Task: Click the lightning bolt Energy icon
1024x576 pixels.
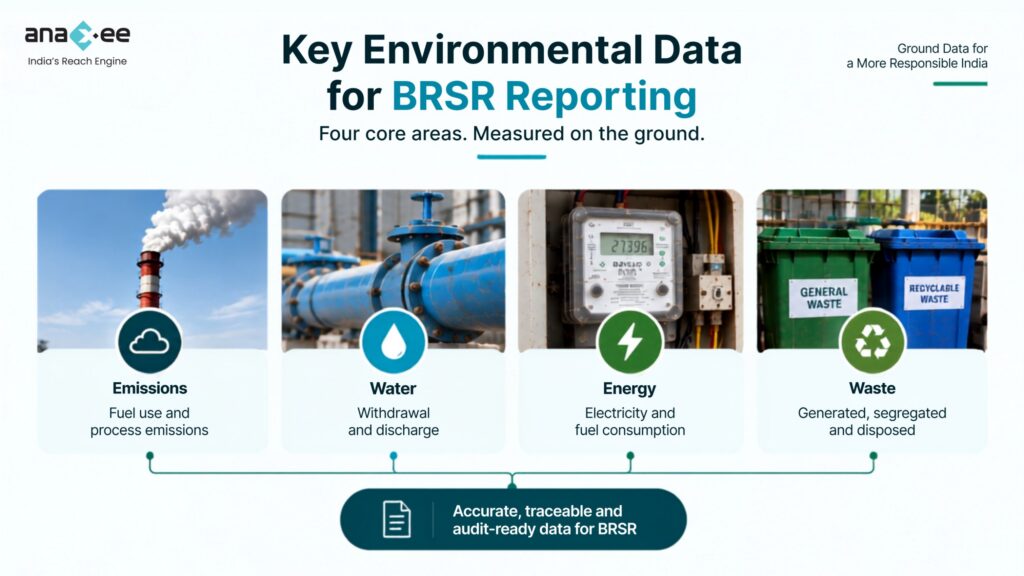Action: pyautogui.click(x=630, y=342)
